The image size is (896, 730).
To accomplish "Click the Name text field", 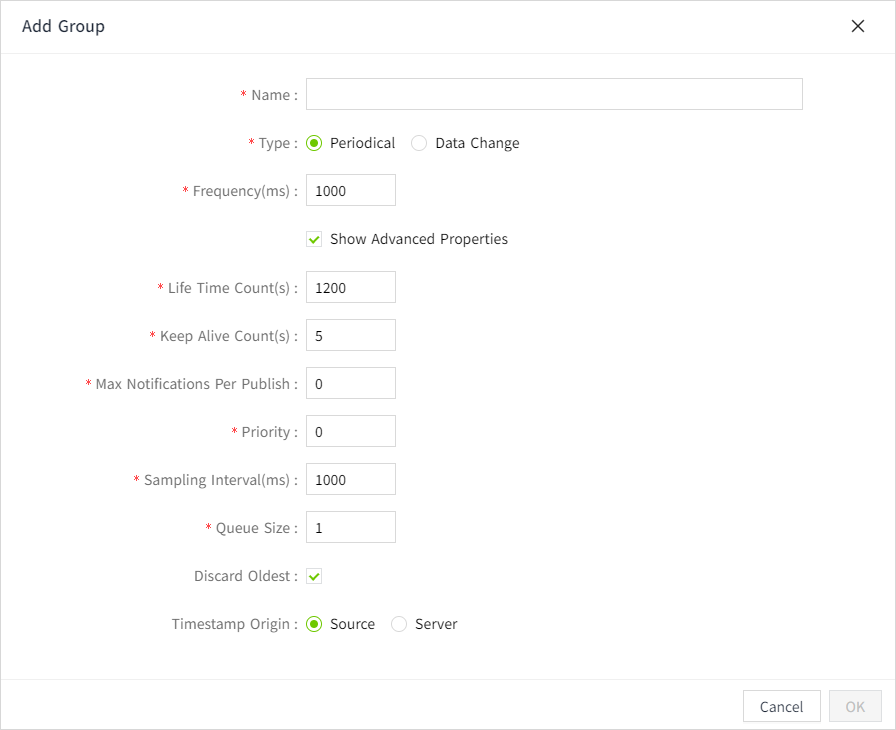I will [x=554, y=94].
